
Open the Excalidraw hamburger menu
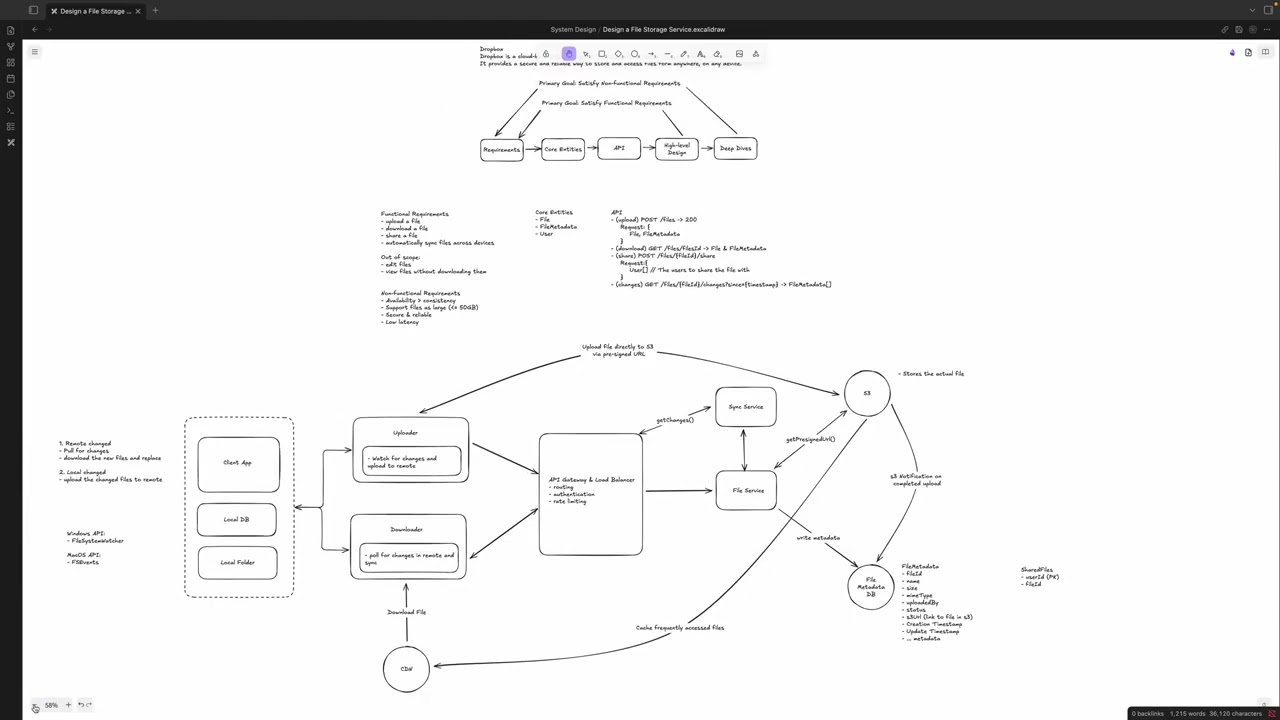tap(34, 52)
